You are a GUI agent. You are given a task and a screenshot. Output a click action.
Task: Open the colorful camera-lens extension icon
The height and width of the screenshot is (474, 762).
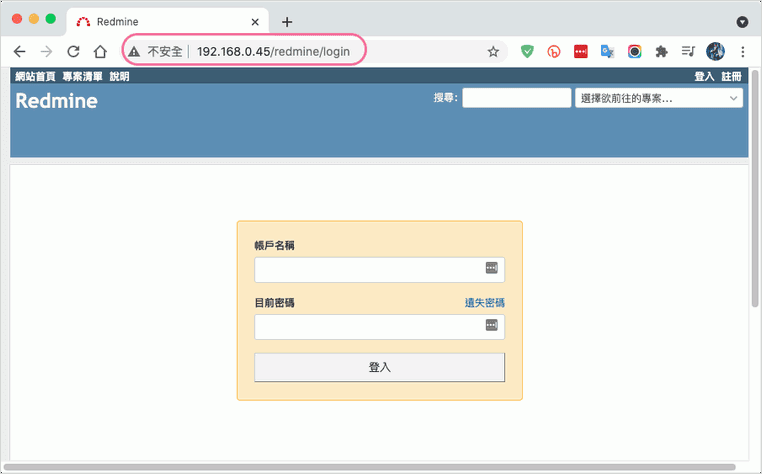coord(634,52)
